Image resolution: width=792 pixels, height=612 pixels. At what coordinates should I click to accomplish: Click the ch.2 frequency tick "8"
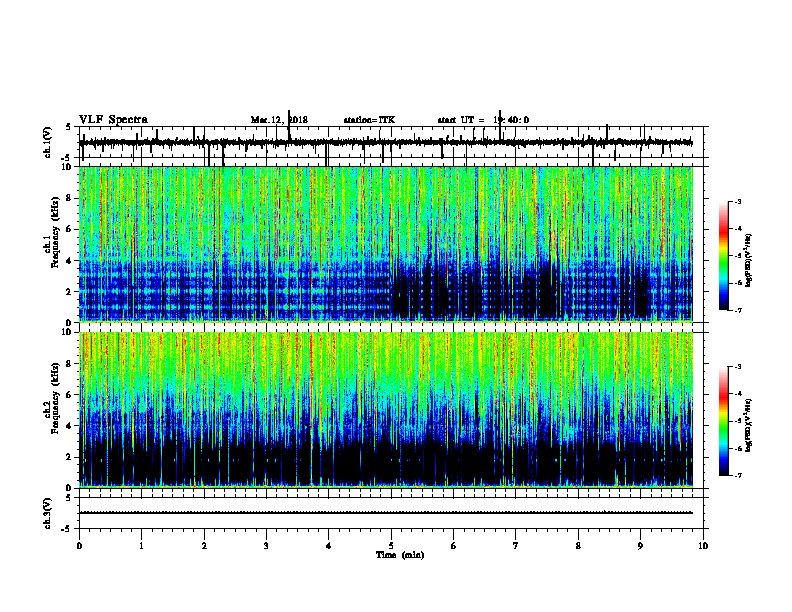coord(69,364)
